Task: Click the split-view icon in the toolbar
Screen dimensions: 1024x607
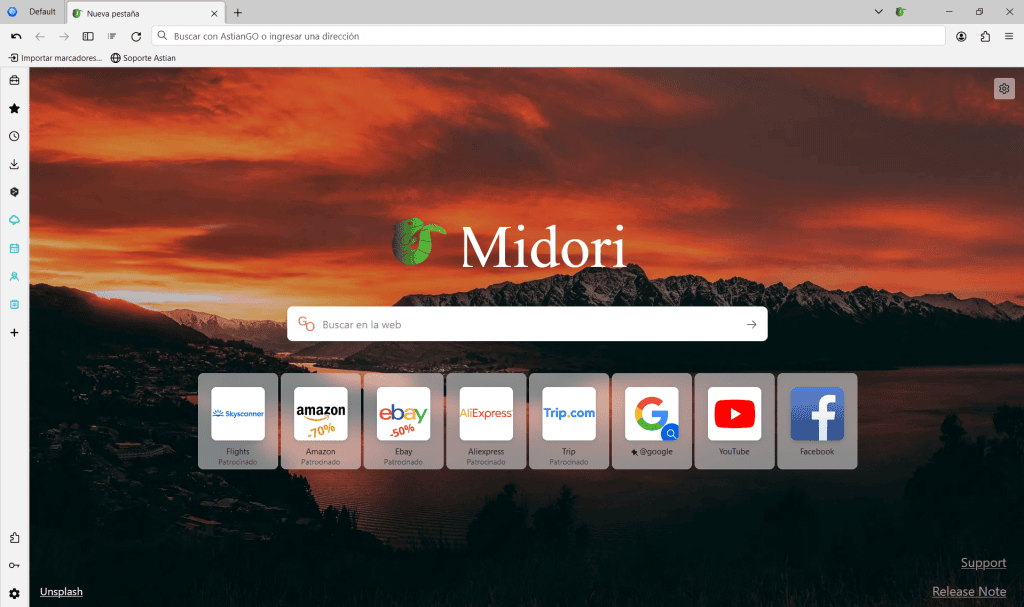Action: tap(88, 36)
